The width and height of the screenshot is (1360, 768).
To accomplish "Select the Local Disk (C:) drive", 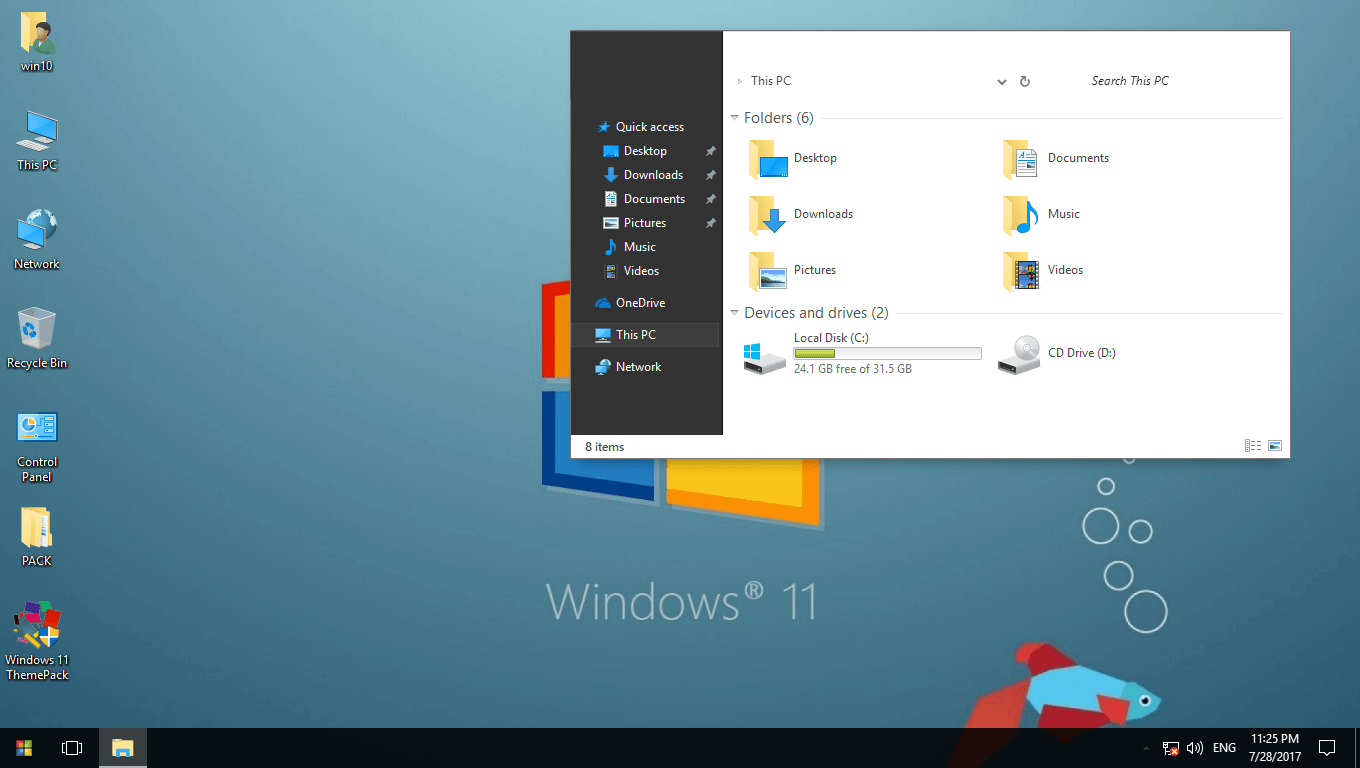I will 863,354.
